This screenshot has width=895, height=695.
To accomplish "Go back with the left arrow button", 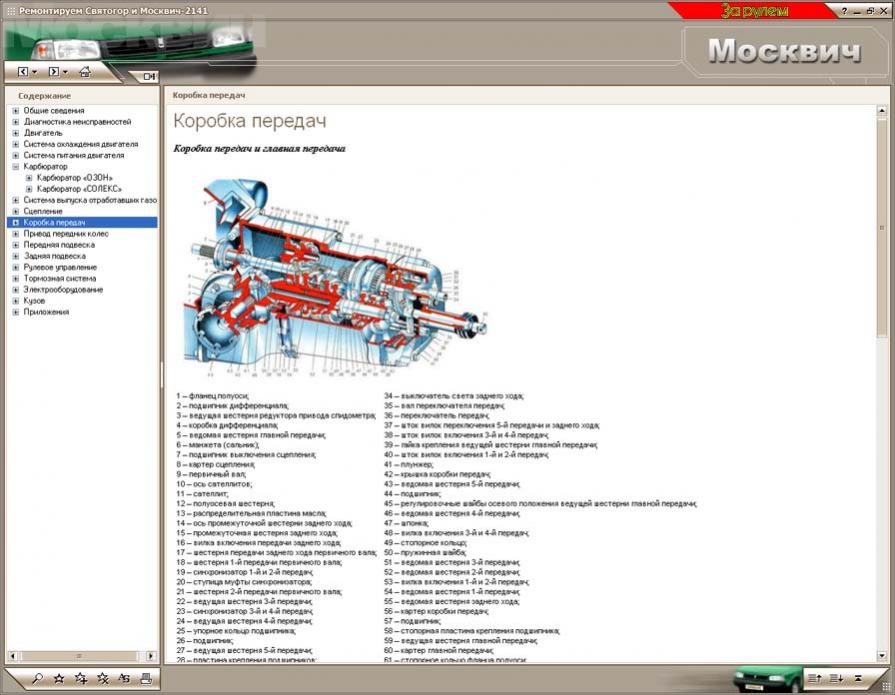I will [23, 72].
